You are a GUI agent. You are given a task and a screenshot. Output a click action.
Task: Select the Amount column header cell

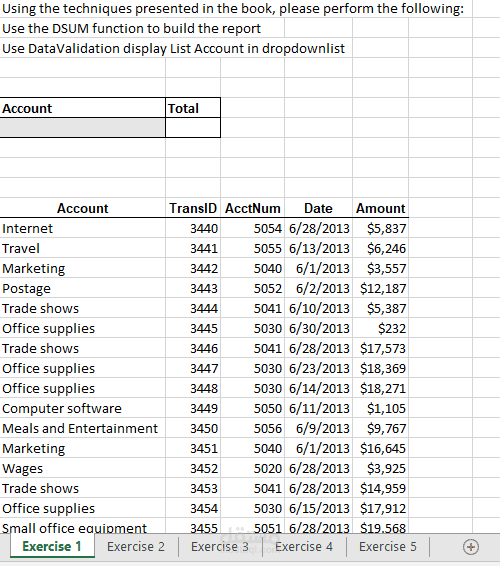(x=381, y=208)
